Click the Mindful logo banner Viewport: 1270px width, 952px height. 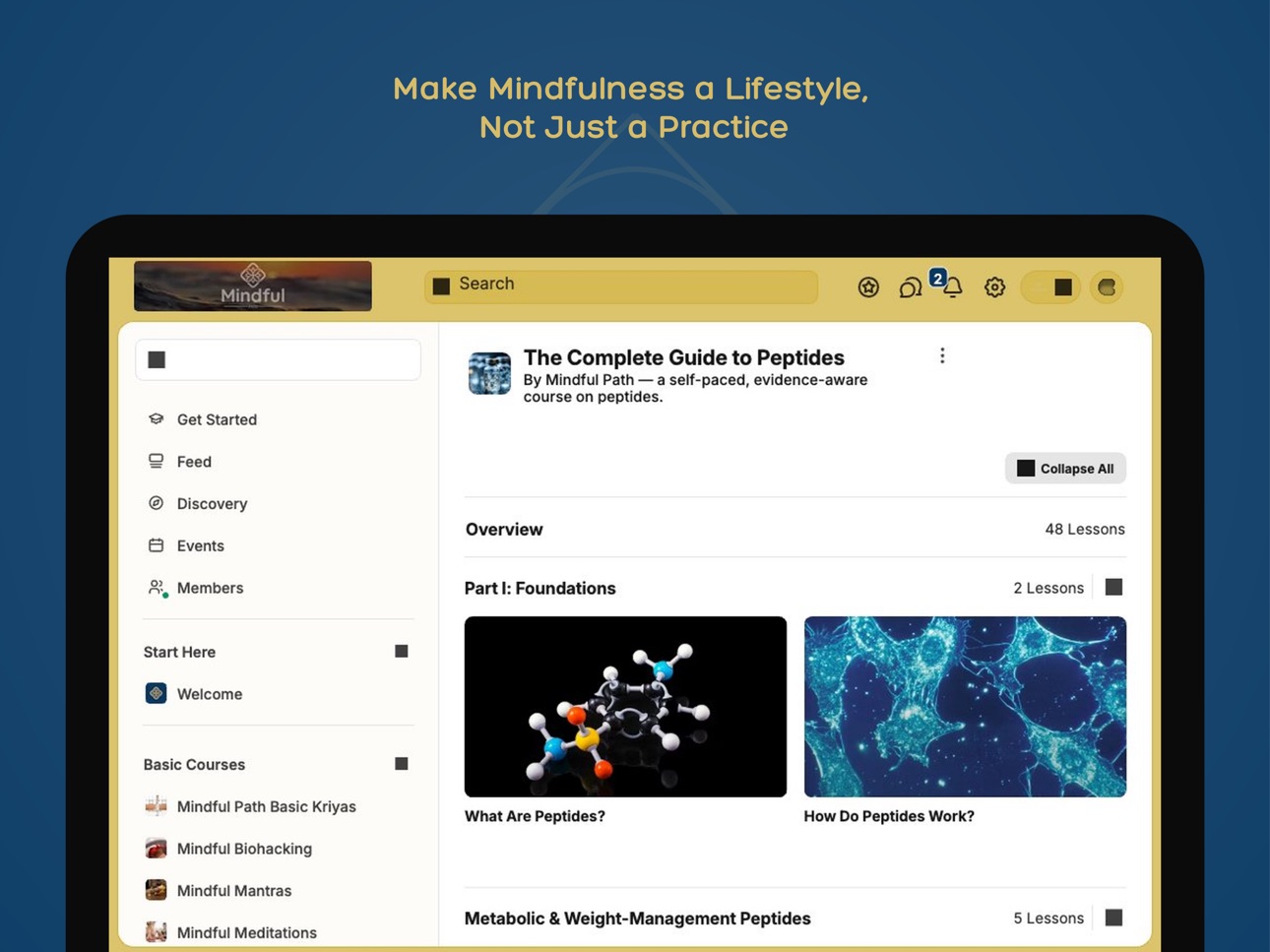pyautogui.click(x=253, y=286)
